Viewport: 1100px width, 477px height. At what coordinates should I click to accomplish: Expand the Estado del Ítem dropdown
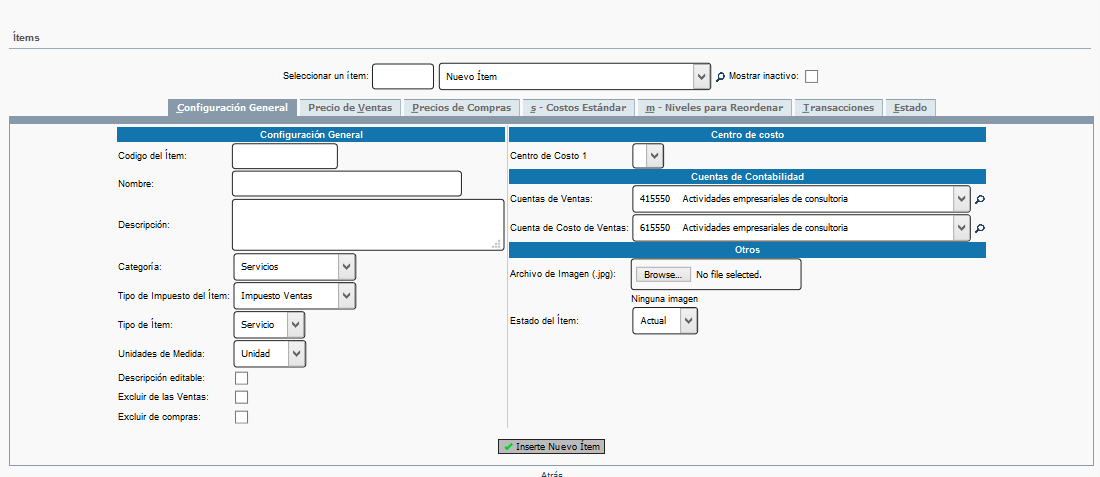pos(665,321)
